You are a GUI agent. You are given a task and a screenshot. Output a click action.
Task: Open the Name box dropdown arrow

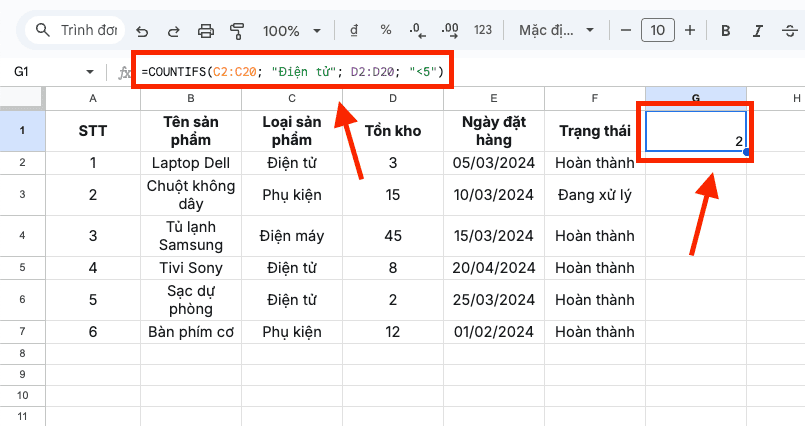pyautogui.click(x=90, y=72)
